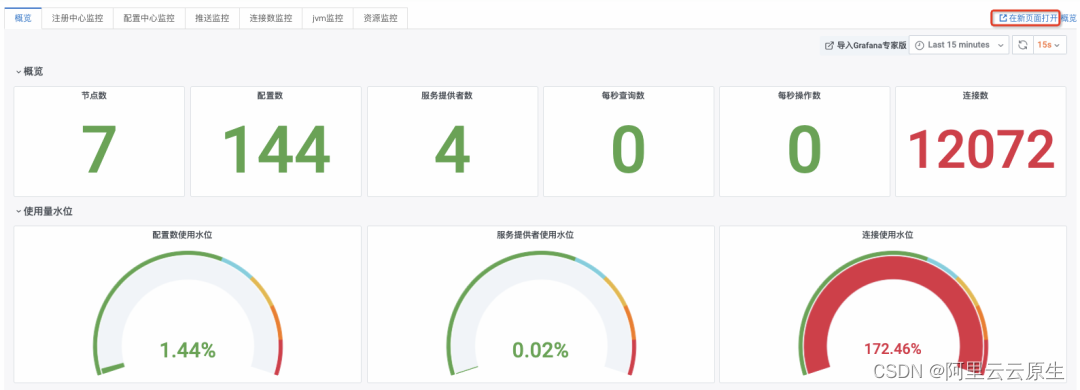Click the clock icon in the time picker

[x=920, y=45]
